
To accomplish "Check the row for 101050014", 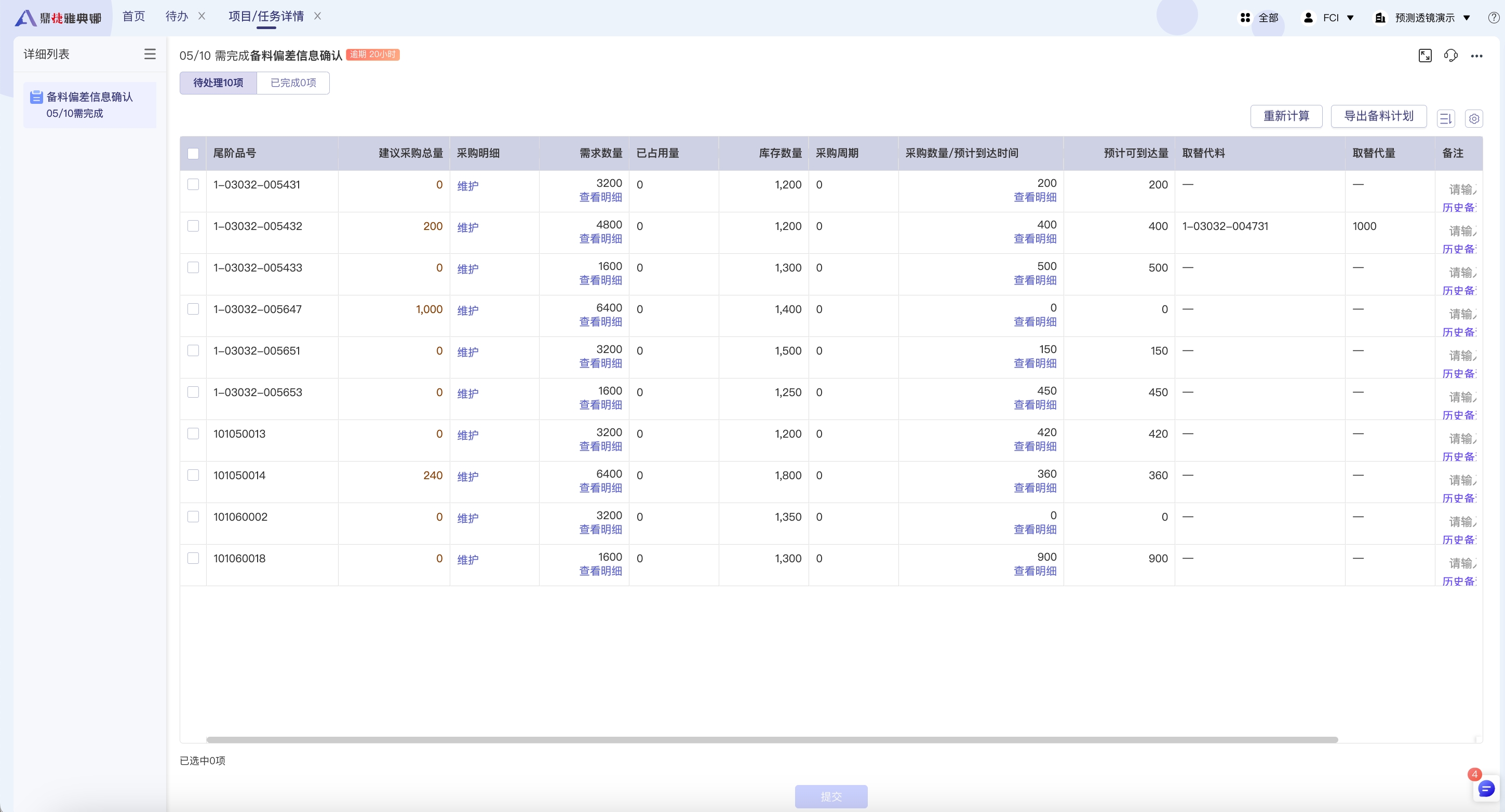I will pos(193,475).
